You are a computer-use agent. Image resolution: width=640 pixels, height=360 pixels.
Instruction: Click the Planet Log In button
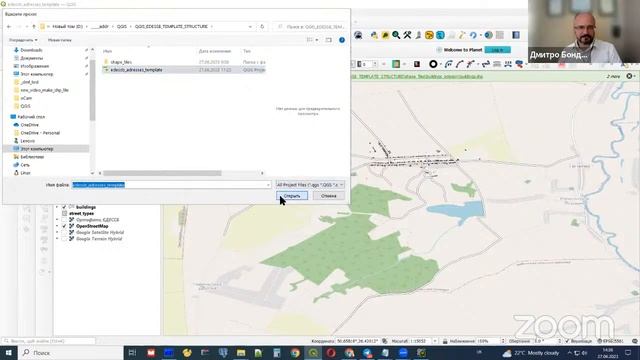tap(498, 50)
